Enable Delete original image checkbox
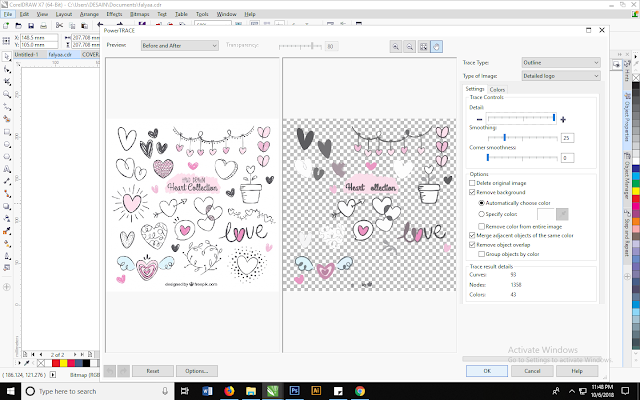Screen dimensions: 640x400 coord(473,183)
